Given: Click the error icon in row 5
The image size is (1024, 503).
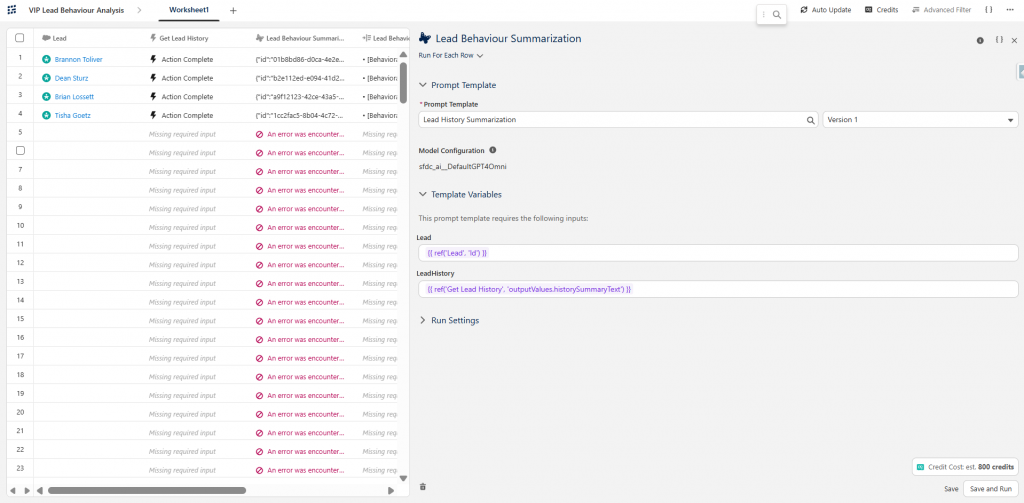Looking at the screenshot, I should 260,134.
